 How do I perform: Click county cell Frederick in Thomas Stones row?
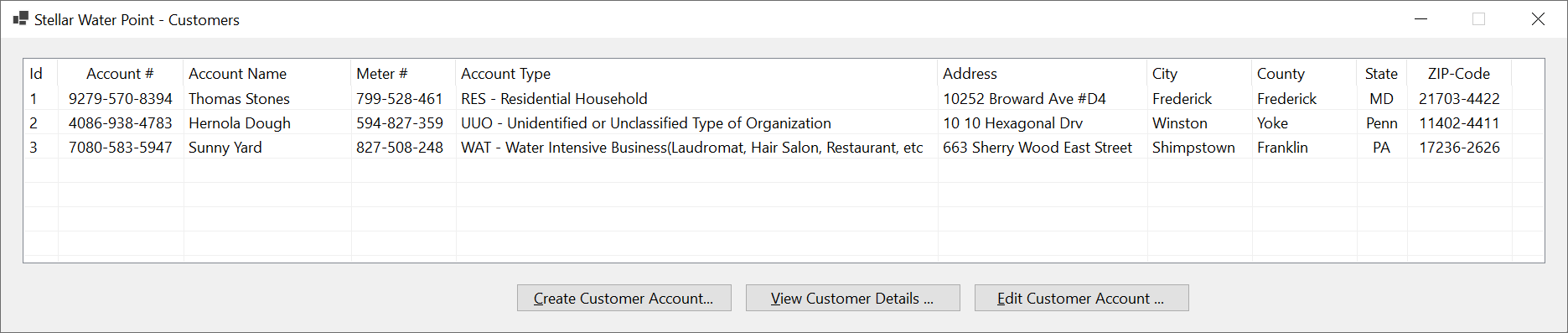(x=1286, y=98)
